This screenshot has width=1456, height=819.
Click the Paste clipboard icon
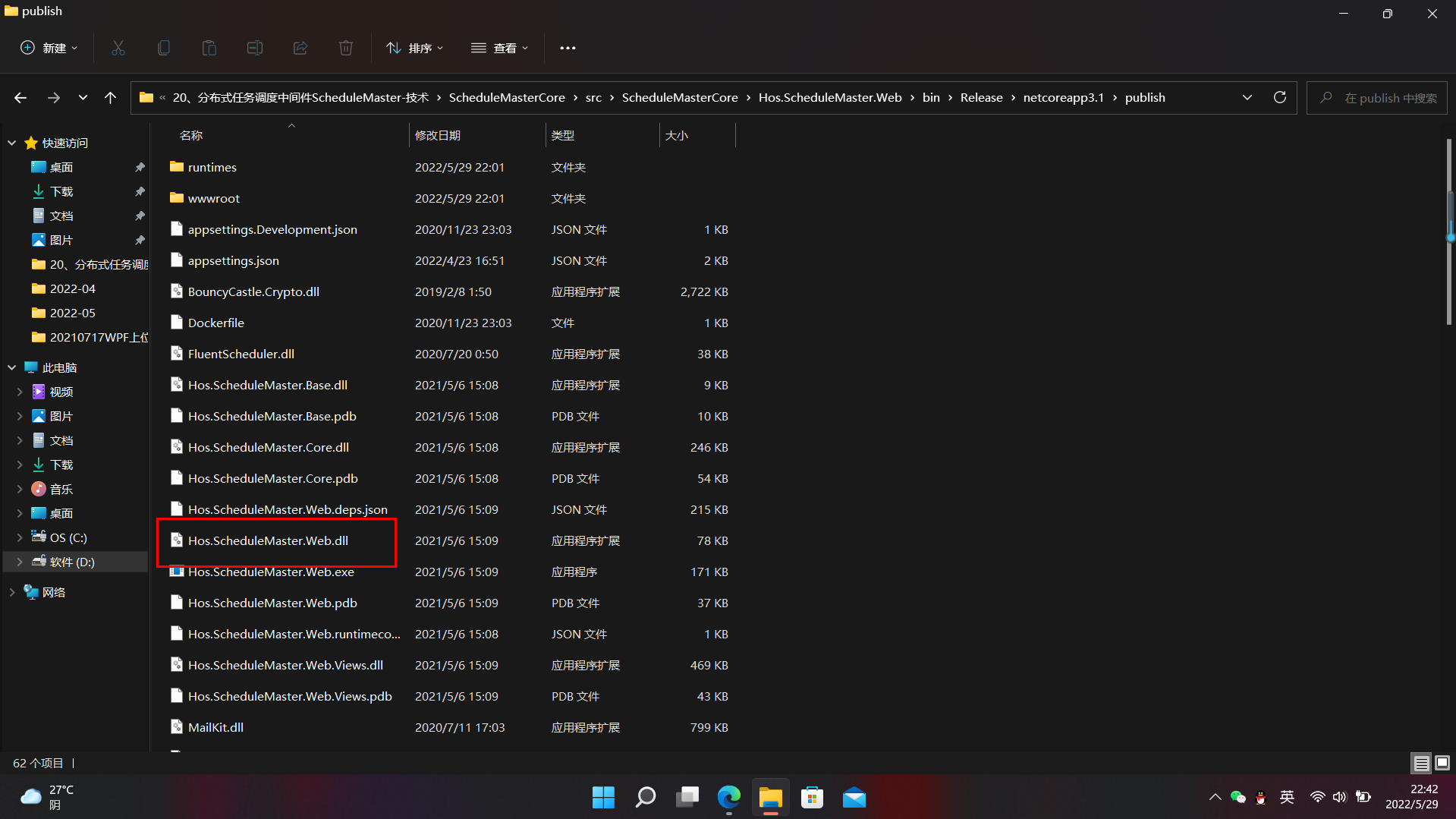pyautogui.click(x=209, y=48)
